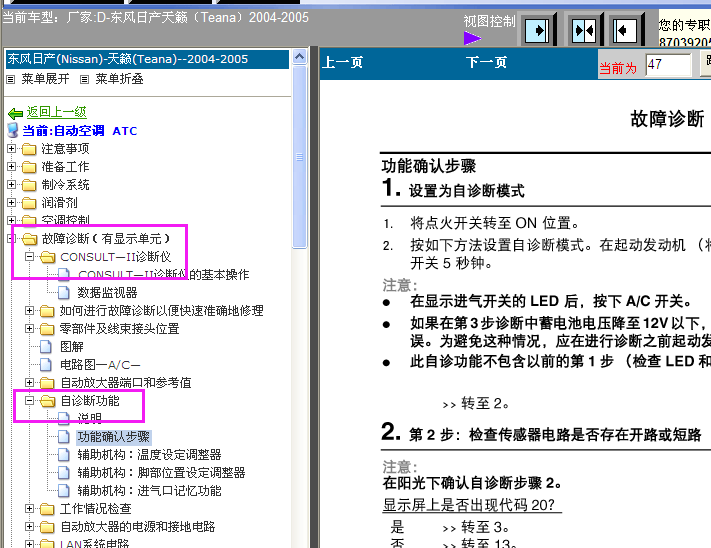Image resolution: width=711 pixels, height=548 pixels.
Task: Click the open folder icon of 故障诊断(有显示单元)
Action: point(29,238)
